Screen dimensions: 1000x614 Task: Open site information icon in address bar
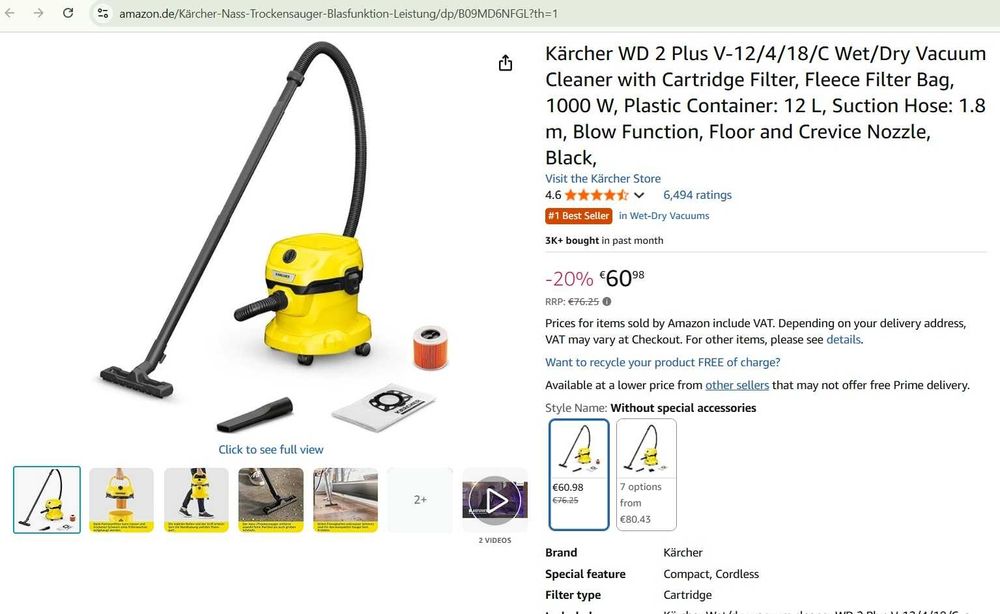point(103,13)
